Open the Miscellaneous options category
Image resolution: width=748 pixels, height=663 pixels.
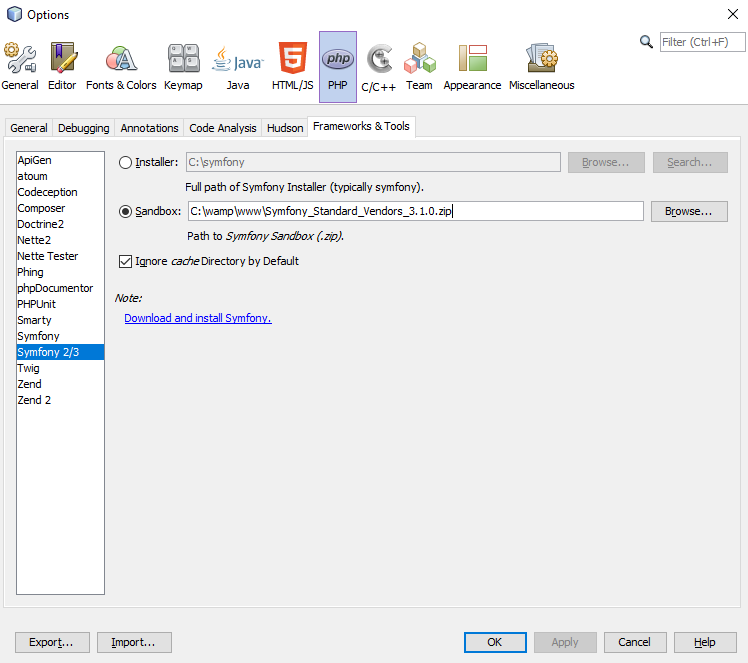pyautogui.click(x=541, y=67)
